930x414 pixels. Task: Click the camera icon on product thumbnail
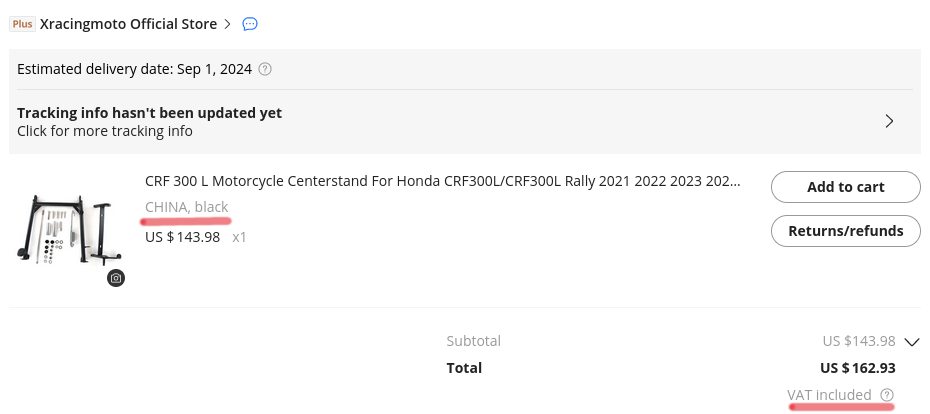[116, 278]
